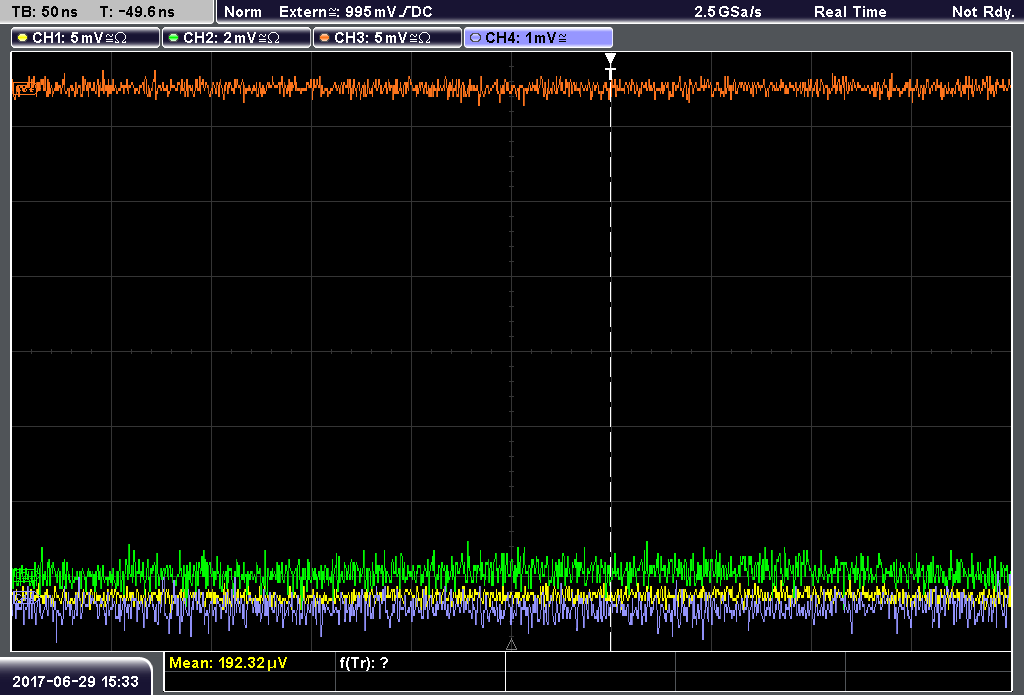
Task: Click the Not Rdy. status indicator
Action: pyautogui.click(x=983, y=12)
